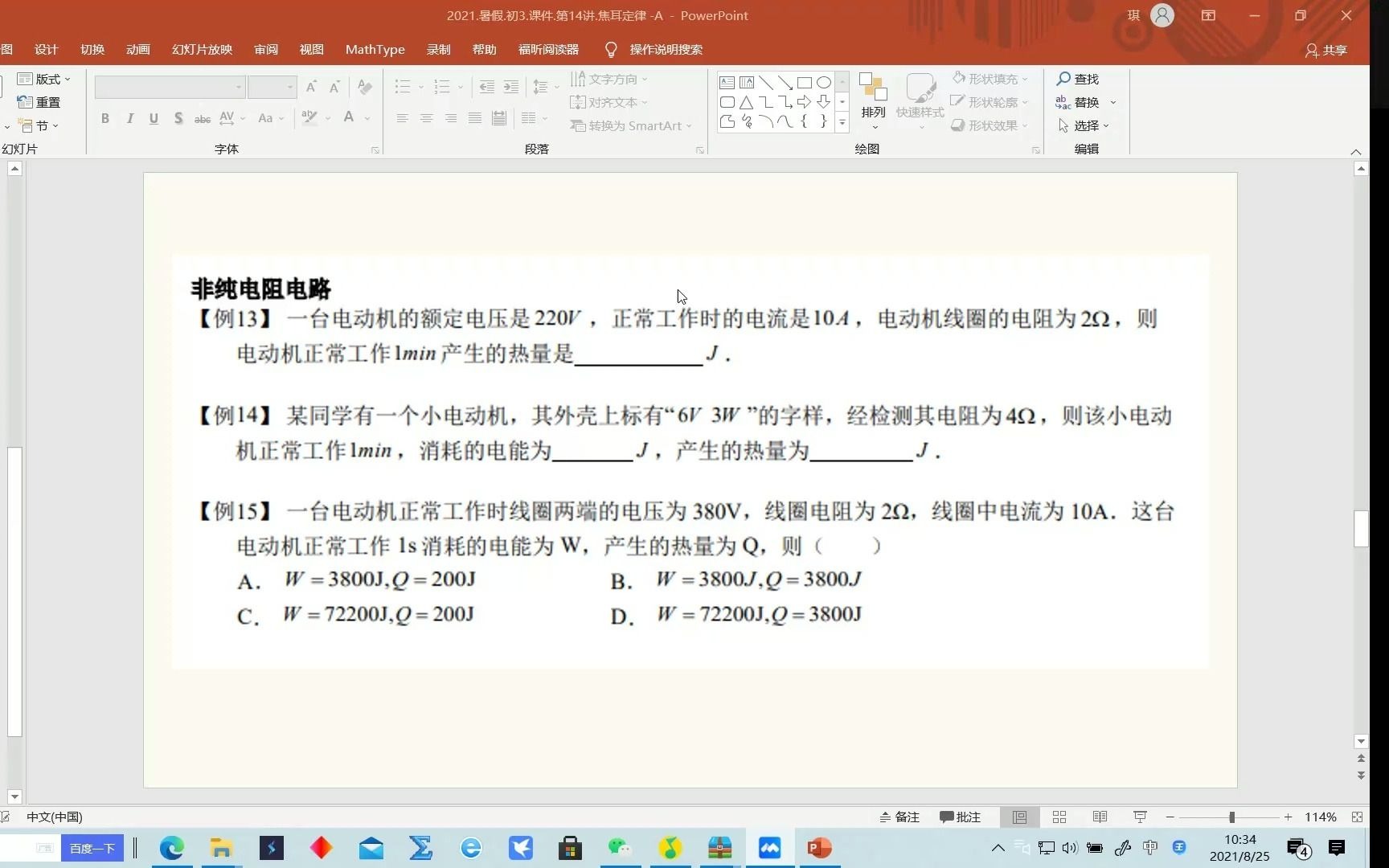This screenshot has height=868, width=1389.
Task: Center align text
Action: (427, 118)
